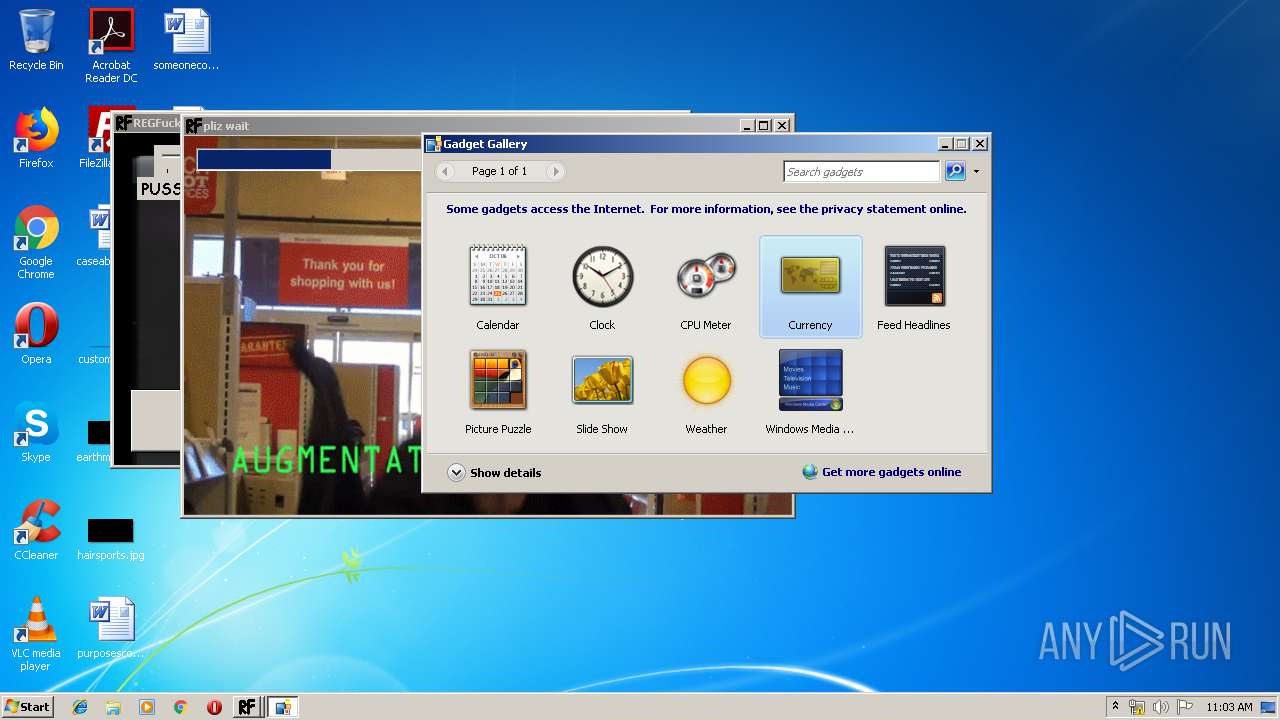Show hidden tray icons
This screenshot has height=720, width=1280.
coord(1115,707)
